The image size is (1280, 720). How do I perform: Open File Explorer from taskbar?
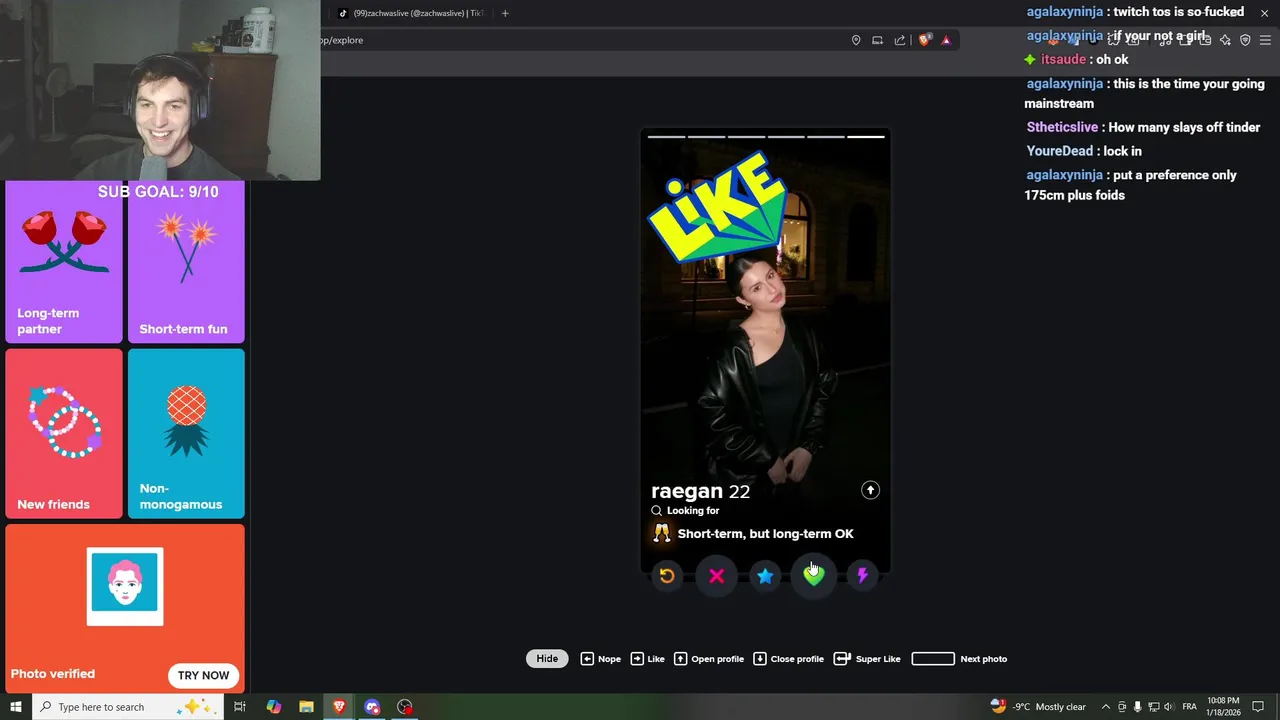[307, 707]
